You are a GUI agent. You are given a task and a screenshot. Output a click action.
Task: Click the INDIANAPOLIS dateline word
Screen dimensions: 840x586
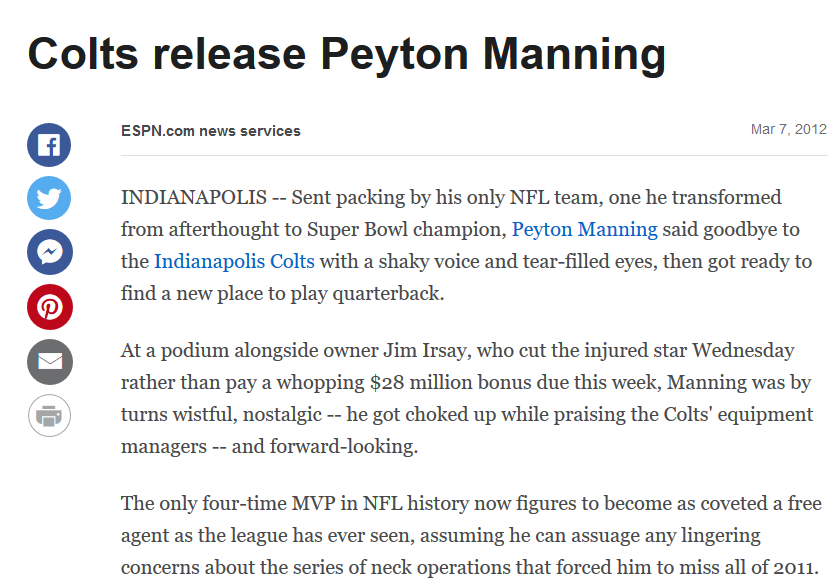pyautogui.click(x=193, y=197)
